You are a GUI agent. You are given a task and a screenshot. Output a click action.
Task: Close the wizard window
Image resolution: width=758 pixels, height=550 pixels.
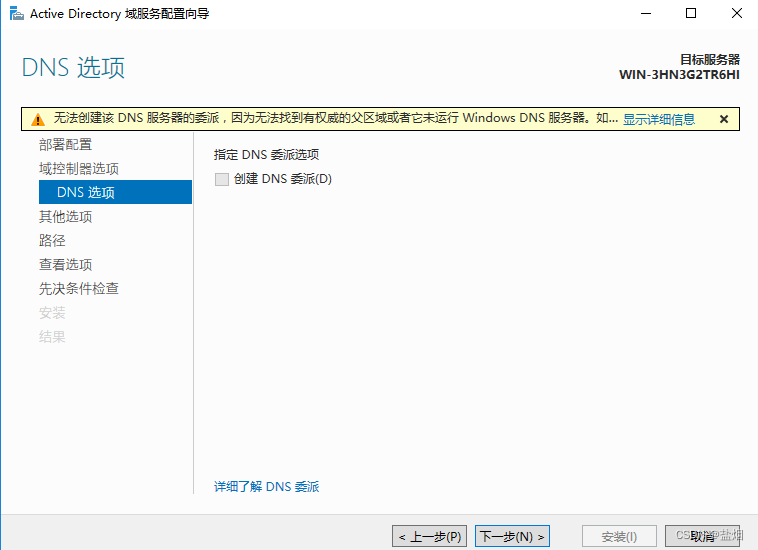(736, 14)
